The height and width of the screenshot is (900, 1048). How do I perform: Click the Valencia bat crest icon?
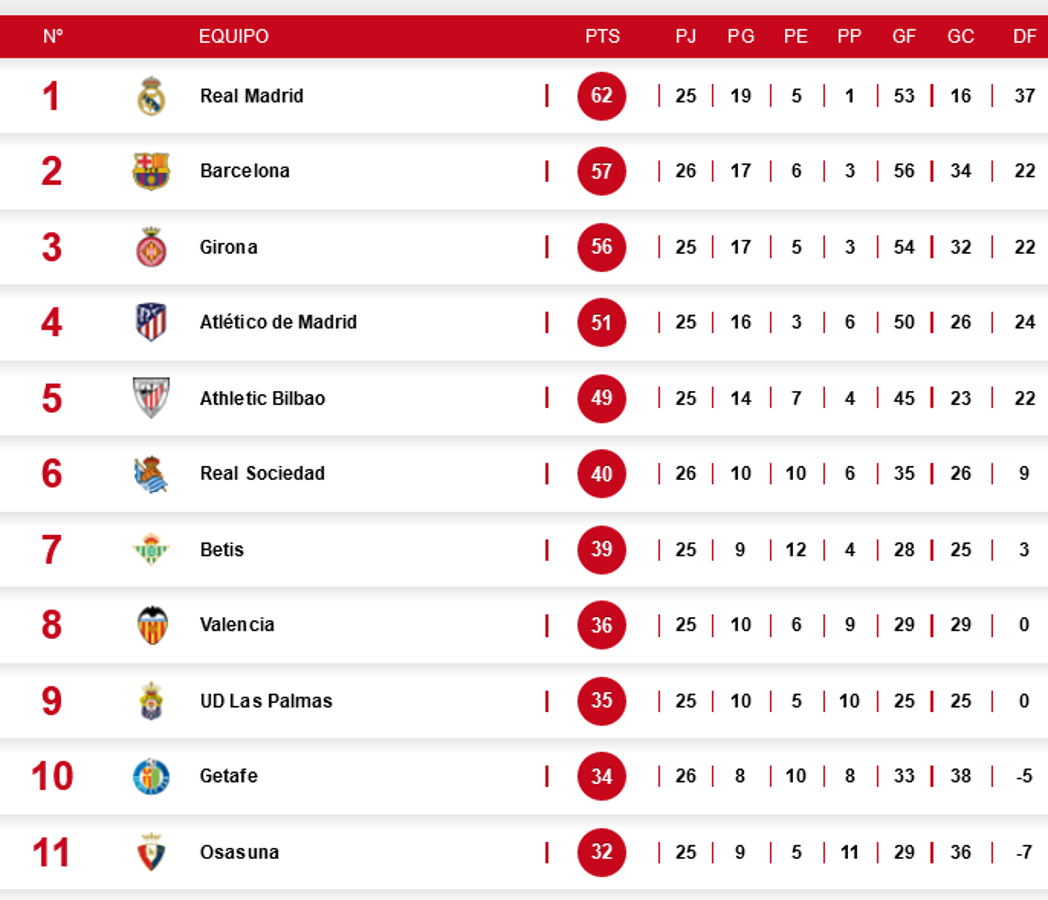pyautogui.click(x=151, y=625)
